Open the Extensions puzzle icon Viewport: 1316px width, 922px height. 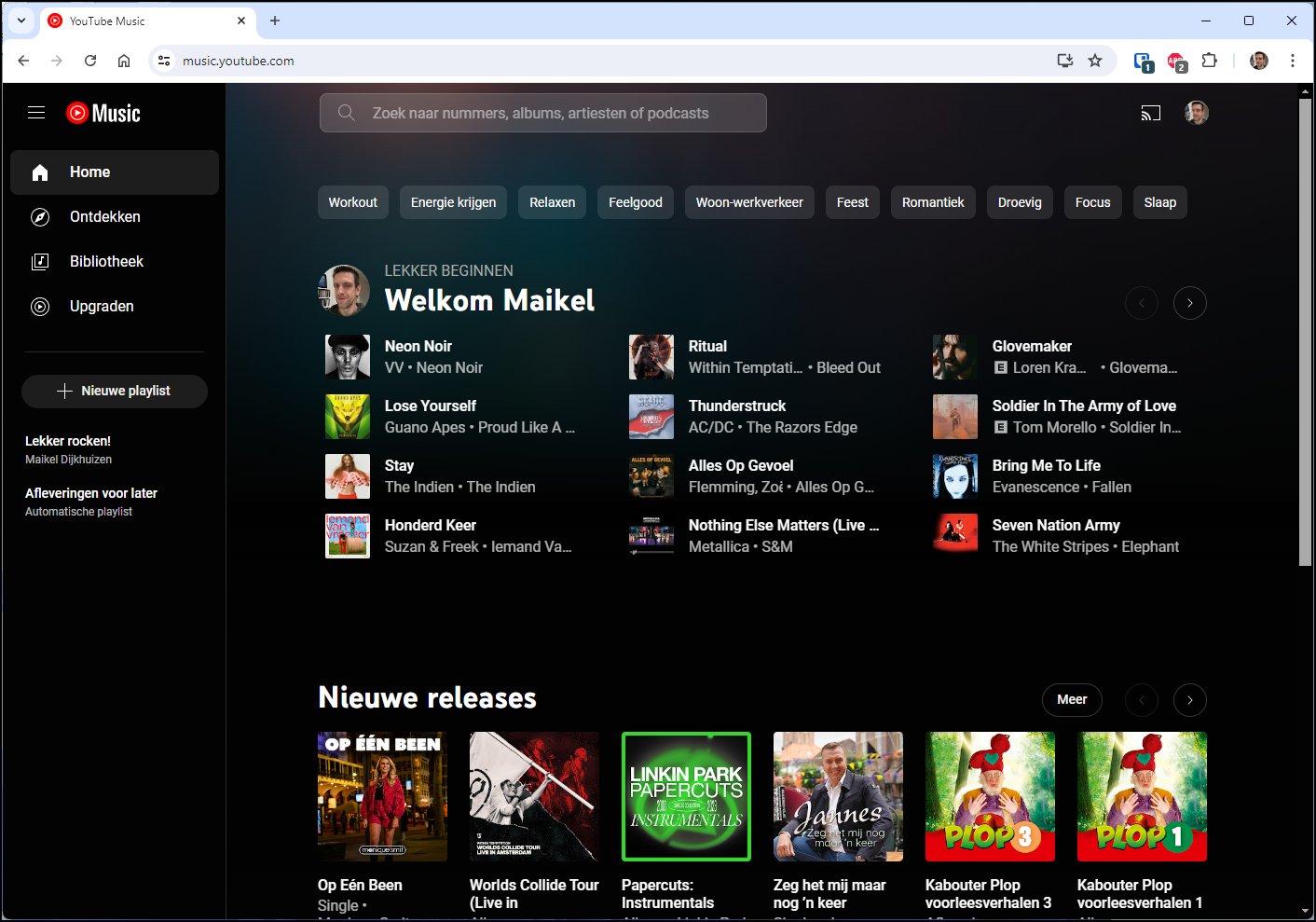(x=1210, y=61)
